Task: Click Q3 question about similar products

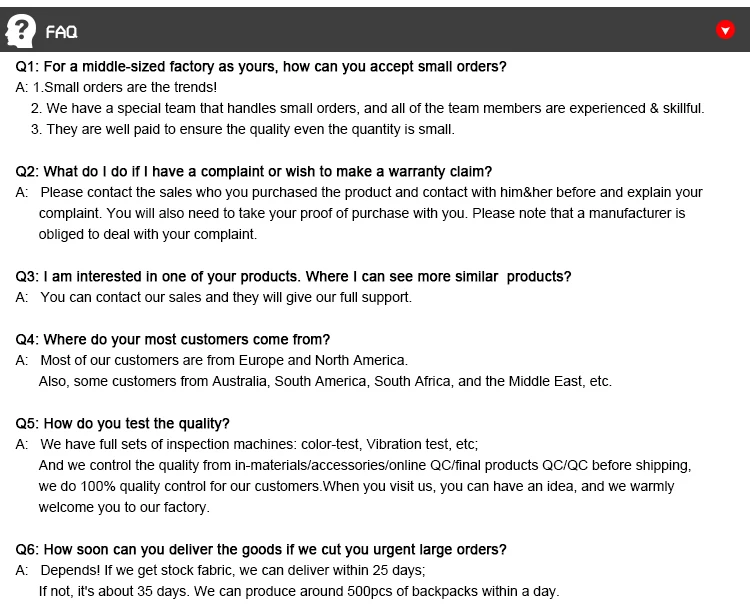Action: tap(293, 276)
